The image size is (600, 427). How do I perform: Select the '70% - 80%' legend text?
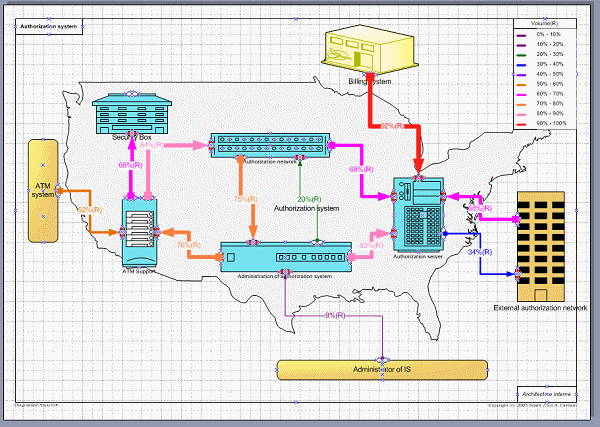550,103
